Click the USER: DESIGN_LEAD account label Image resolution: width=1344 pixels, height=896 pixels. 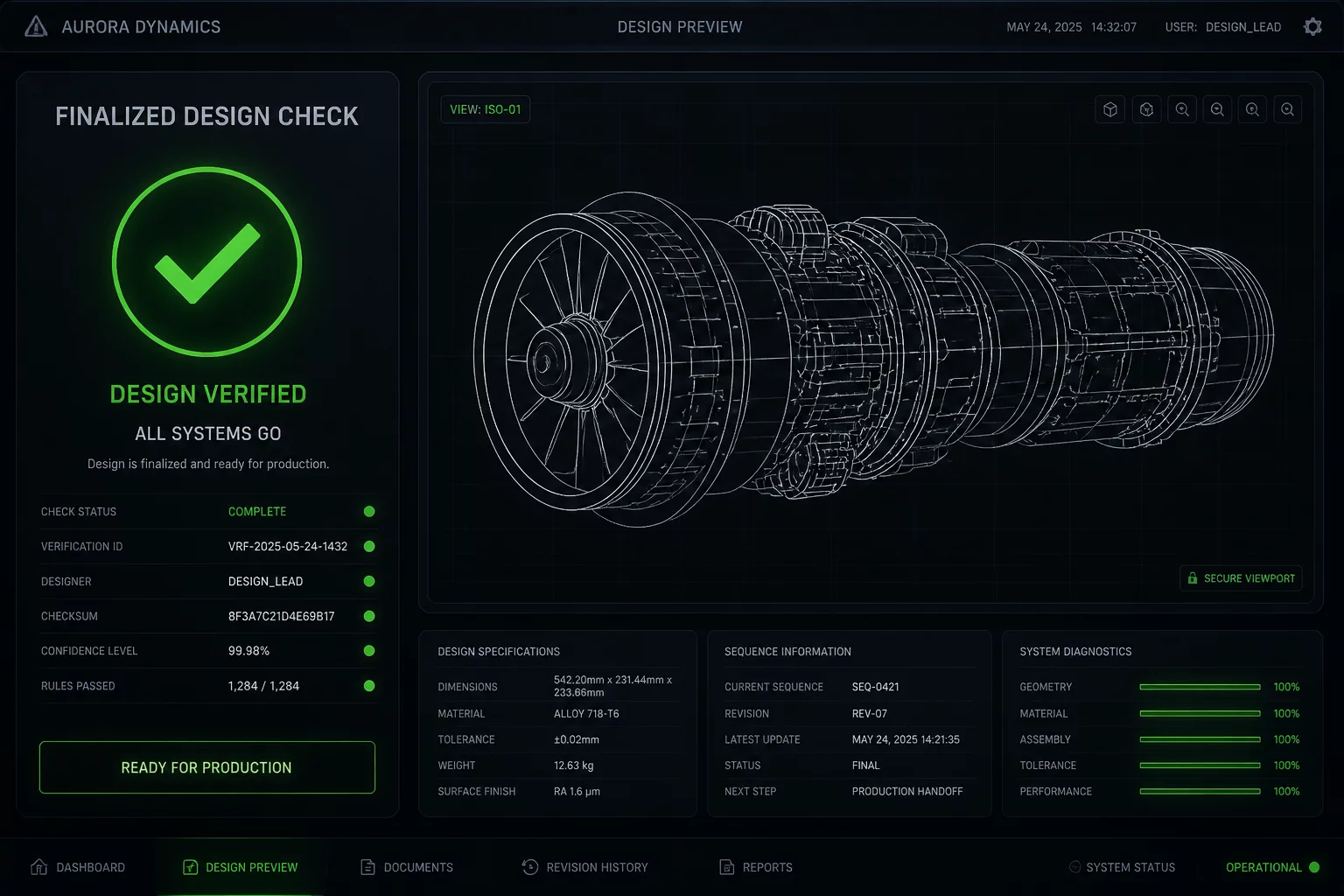(1223, 27)
